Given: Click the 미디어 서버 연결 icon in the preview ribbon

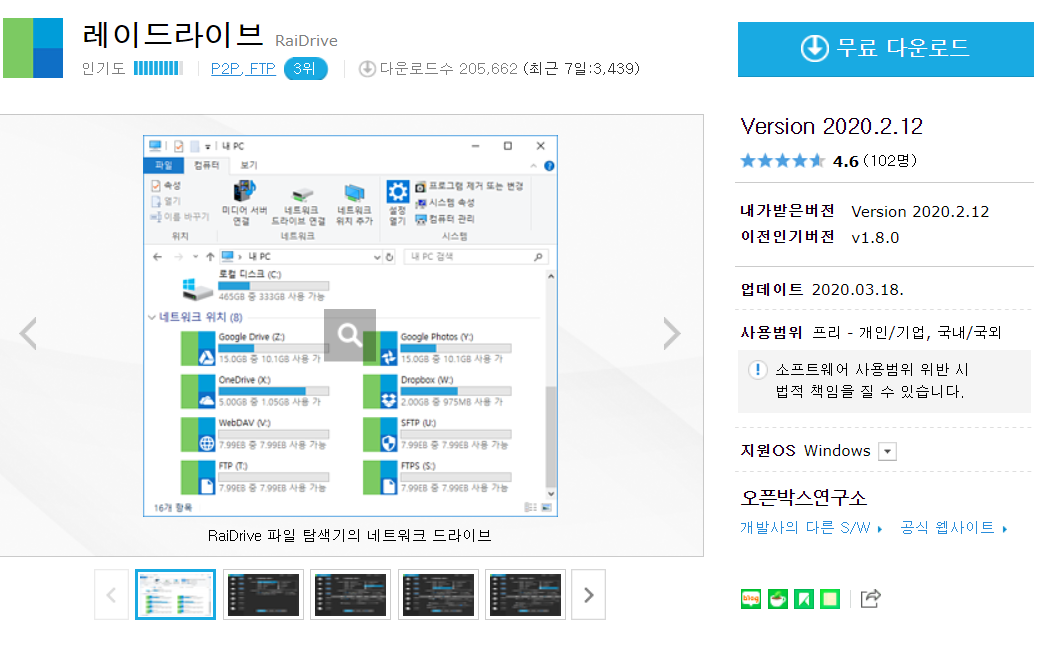Looking at the screenshot, I should tap(244, 191).
